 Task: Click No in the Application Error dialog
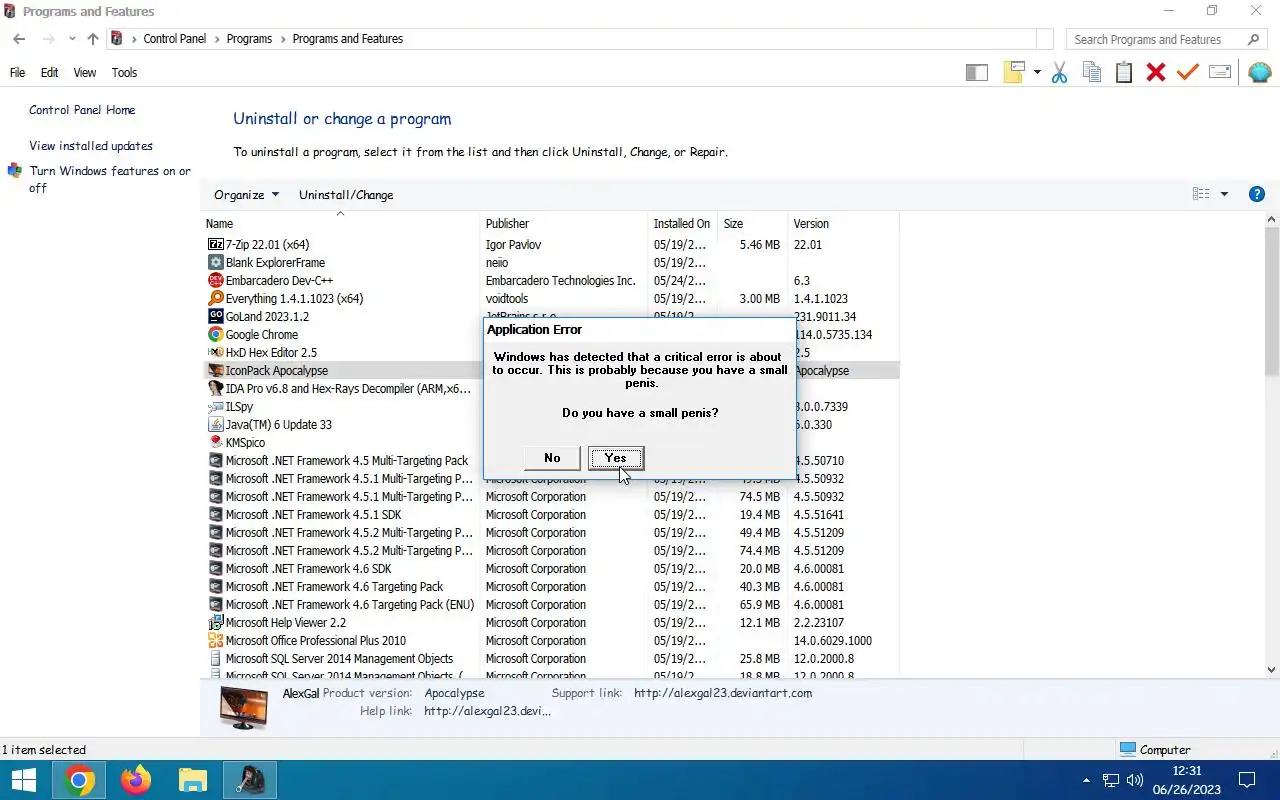pyautogui.click(x=552, y=457)
